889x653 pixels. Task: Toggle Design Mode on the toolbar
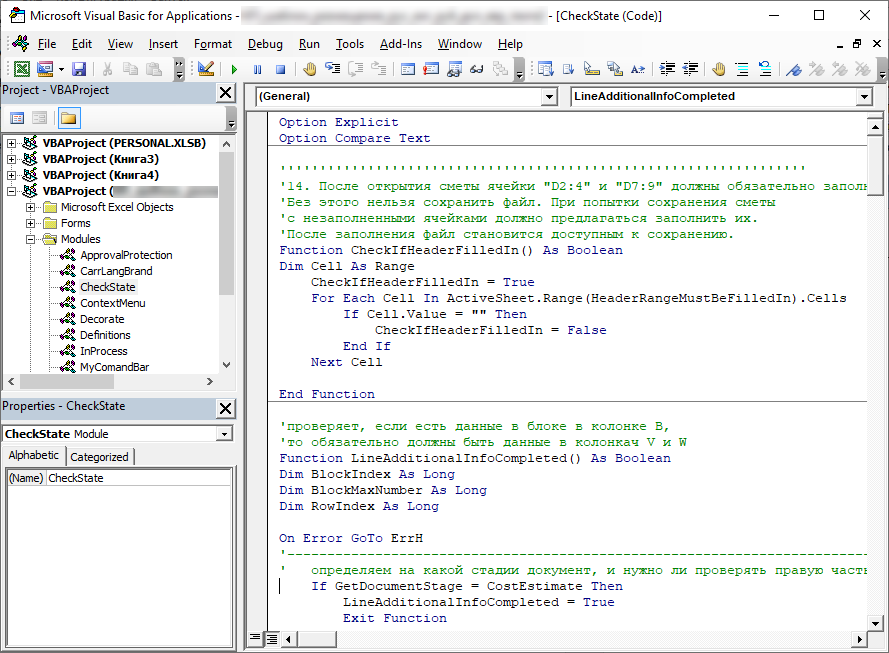(206, 69)
